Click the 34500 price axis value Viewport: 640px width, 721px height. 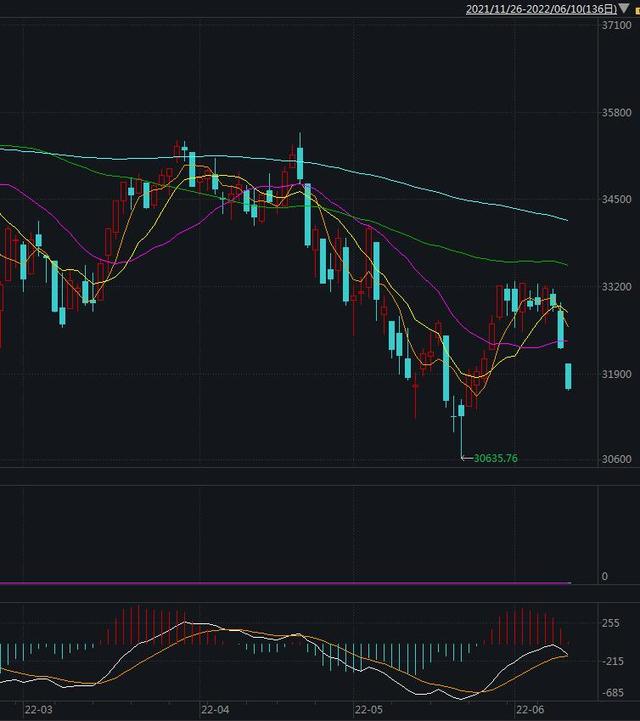[x=617, y=200]
